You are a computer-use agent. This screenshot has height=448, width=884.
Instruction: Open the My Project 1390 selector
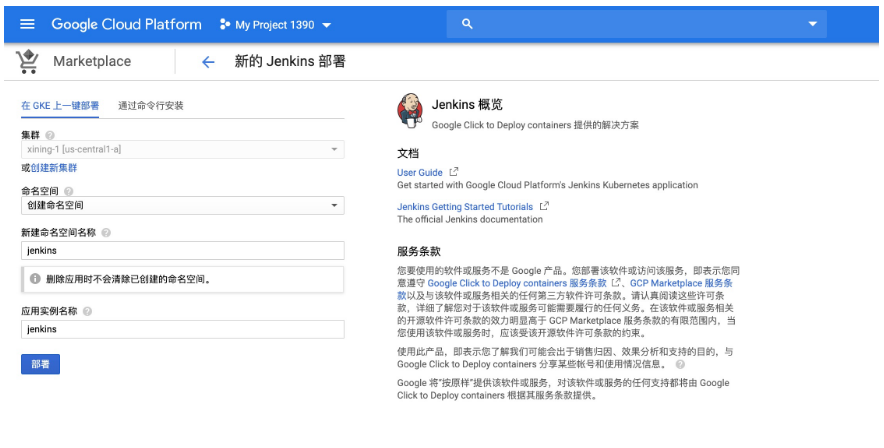(275, 24)
